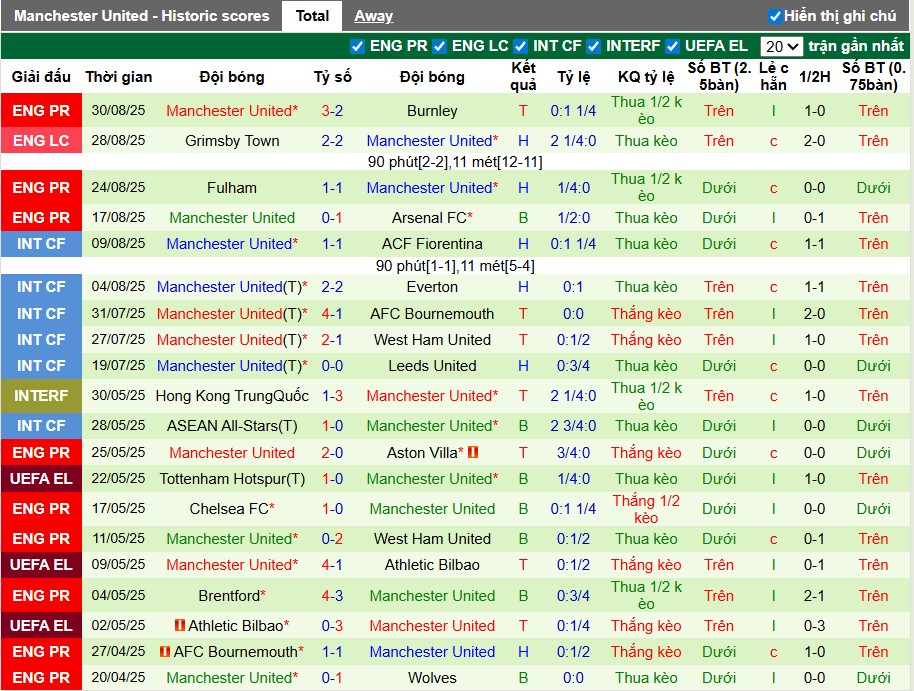Screen dimensions: 914x691
Task: Disable the INTERF filter checkbox
Action: point(593,45)
